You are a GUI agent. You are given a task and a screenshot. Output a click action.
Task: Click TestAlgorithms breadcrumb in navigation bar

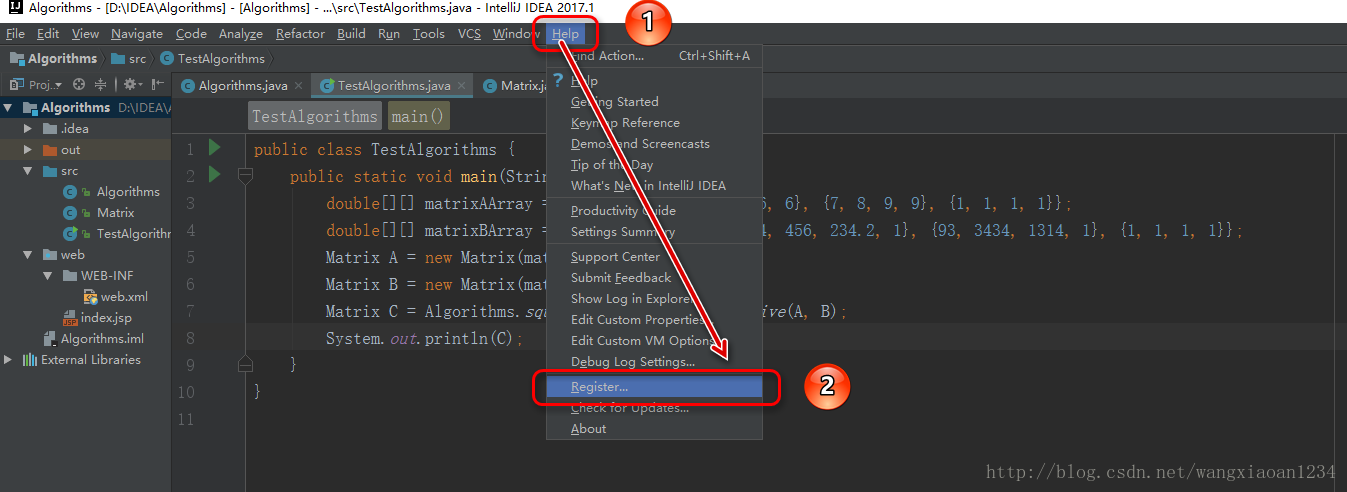[212, 59]
